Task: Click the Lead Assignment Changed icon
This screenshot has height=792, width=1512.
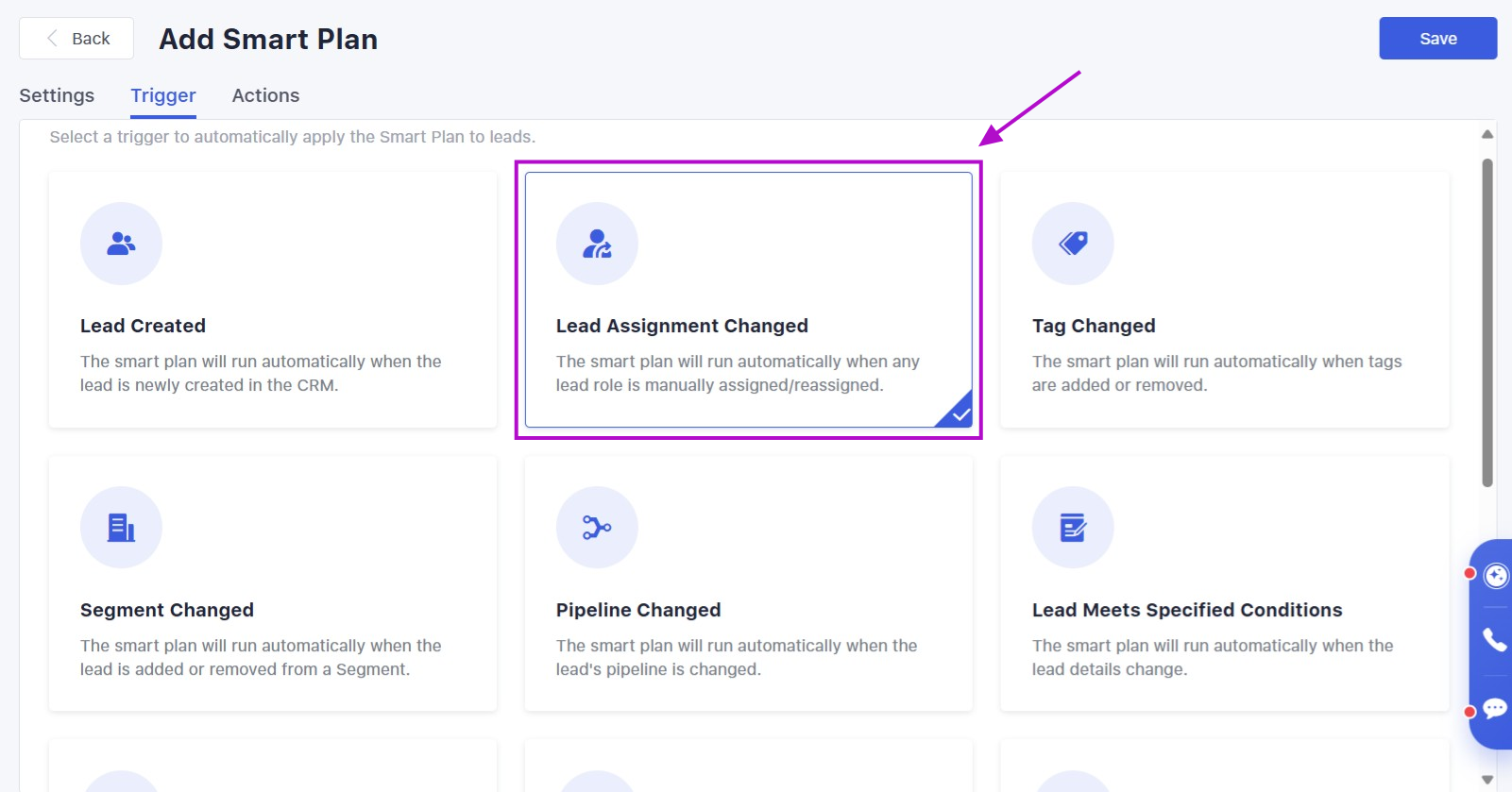Action: [597, 244]
